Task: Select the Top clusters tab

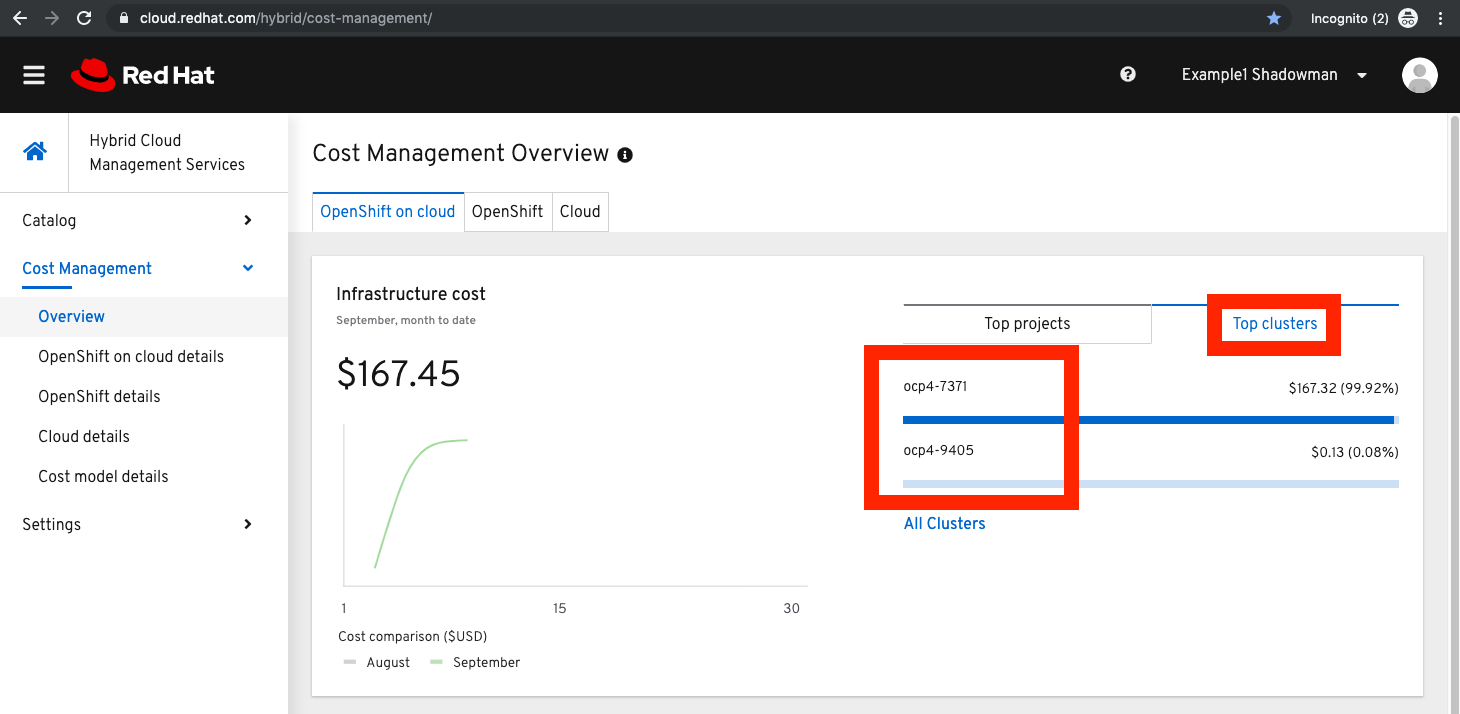Action: pos(1275,324)
